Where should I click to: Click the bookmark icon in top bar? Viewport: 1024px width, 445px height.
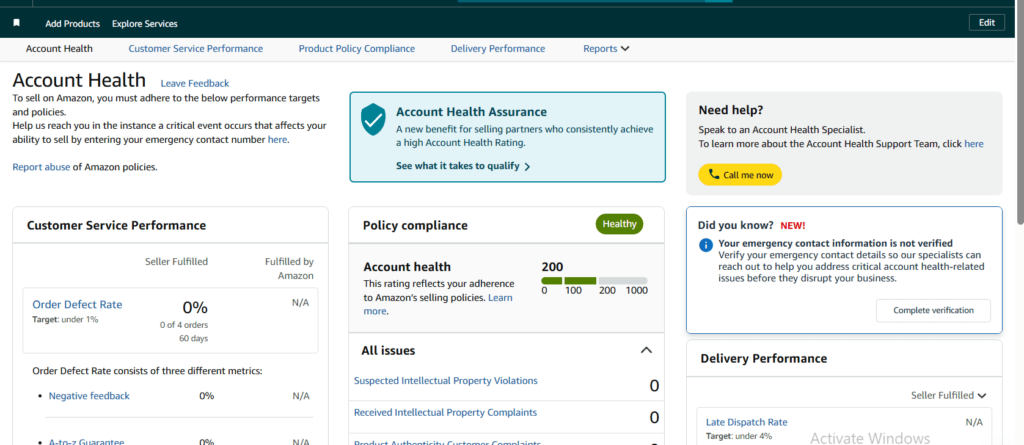point(16,23)
